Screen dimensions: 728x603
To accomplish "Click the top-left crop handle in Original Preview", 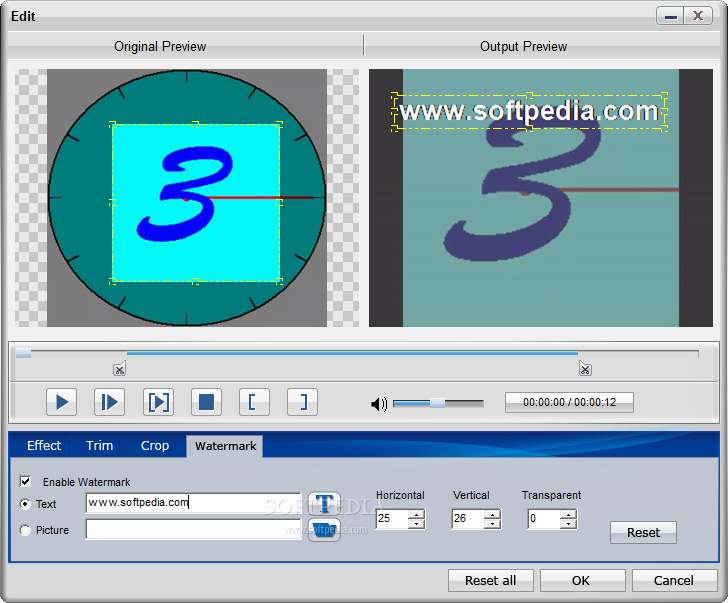I will (112, 124).
